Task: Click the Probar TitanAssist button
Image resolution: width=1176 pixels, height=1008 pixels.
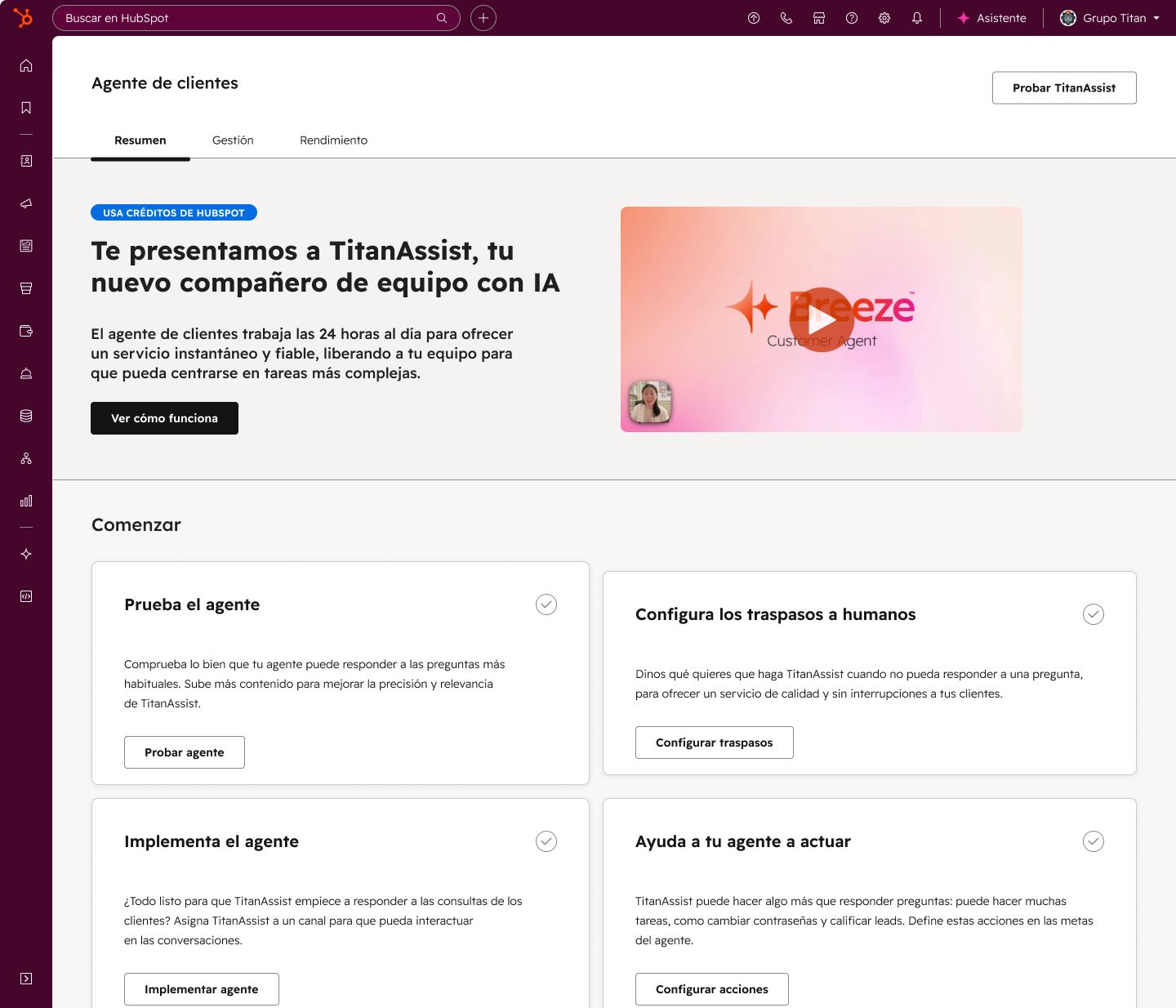Action: [x=1063, y=88]
